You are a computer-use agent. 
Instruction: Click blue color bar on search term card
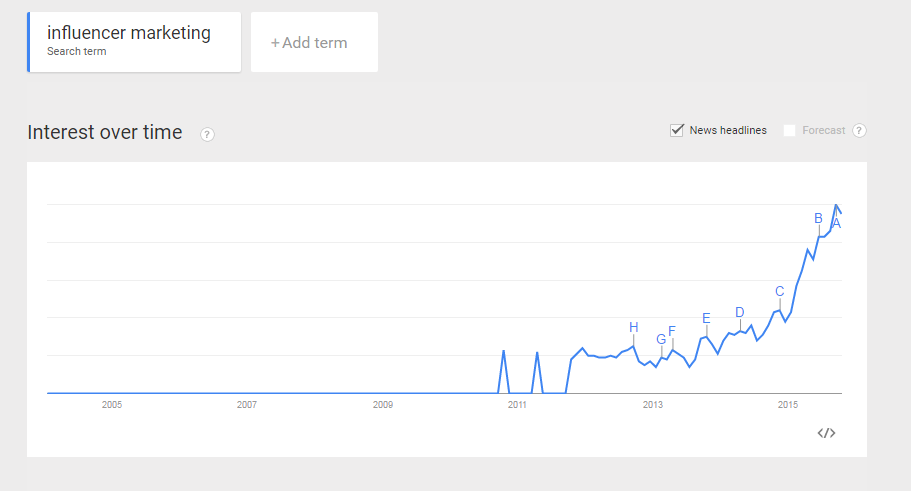coord(29,42)
